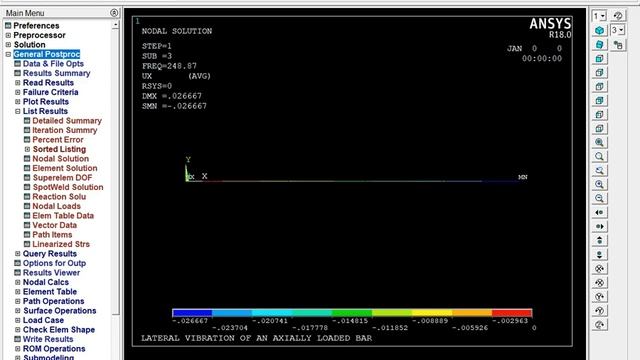The width and height of the screenshot is (640, 360).
Task: Rotate model clockwise about screen X
Action: coord(599,282)
